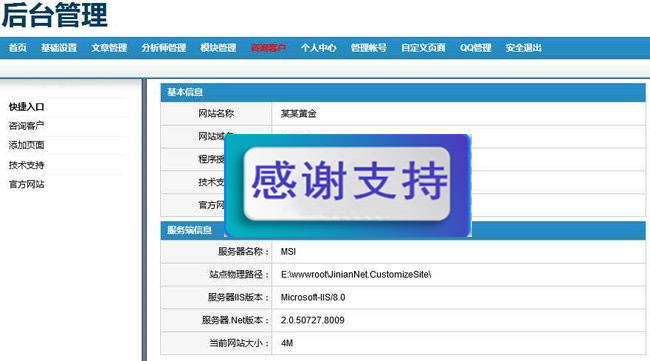The image size is (650, 361).
Task: Click the 网站名称 label cell
Action: [x=216, y=113]
